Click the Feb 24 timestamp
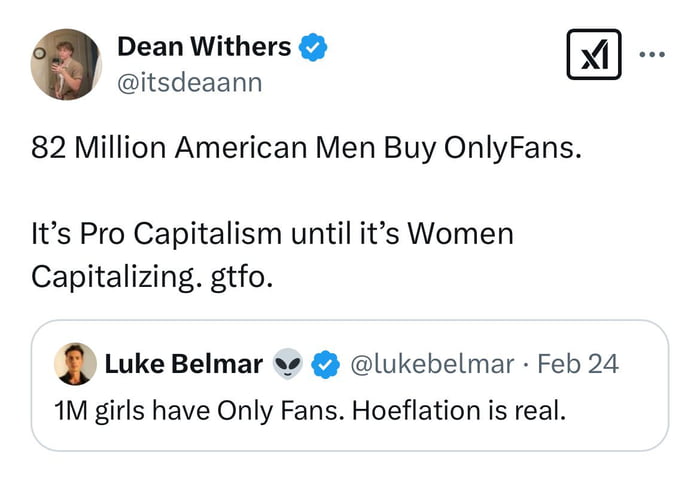The height and width of the screenshot is (480, 700). click(578, 364)
